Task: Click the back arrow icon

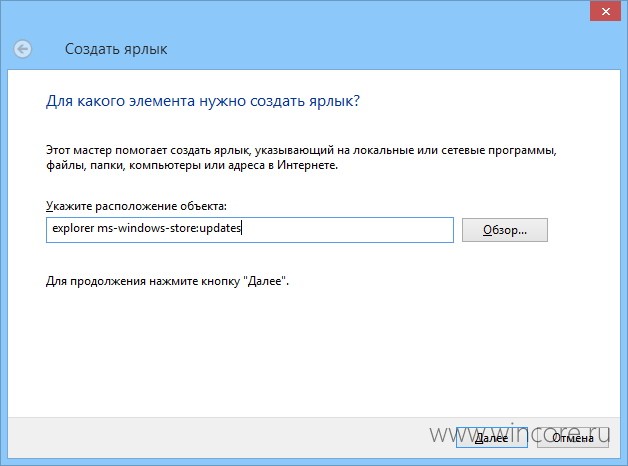Action: point(22,49)
